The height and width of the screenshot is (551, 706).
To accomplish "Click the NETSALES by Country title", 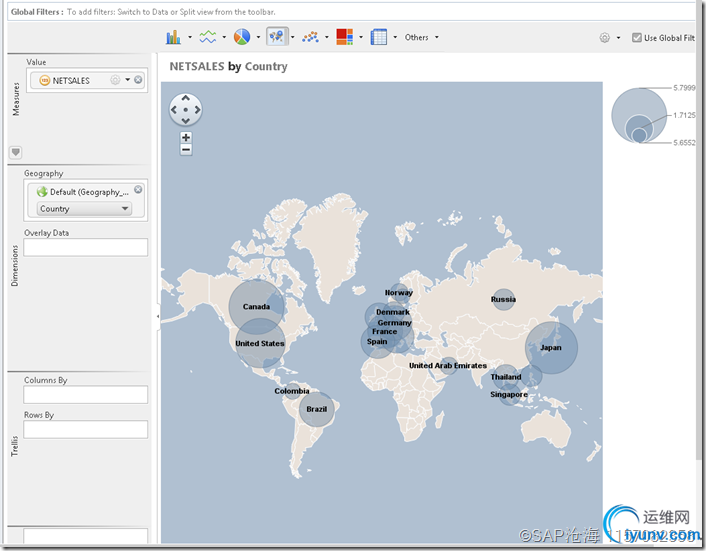I will pyautogui.click(x=228, y=67).
